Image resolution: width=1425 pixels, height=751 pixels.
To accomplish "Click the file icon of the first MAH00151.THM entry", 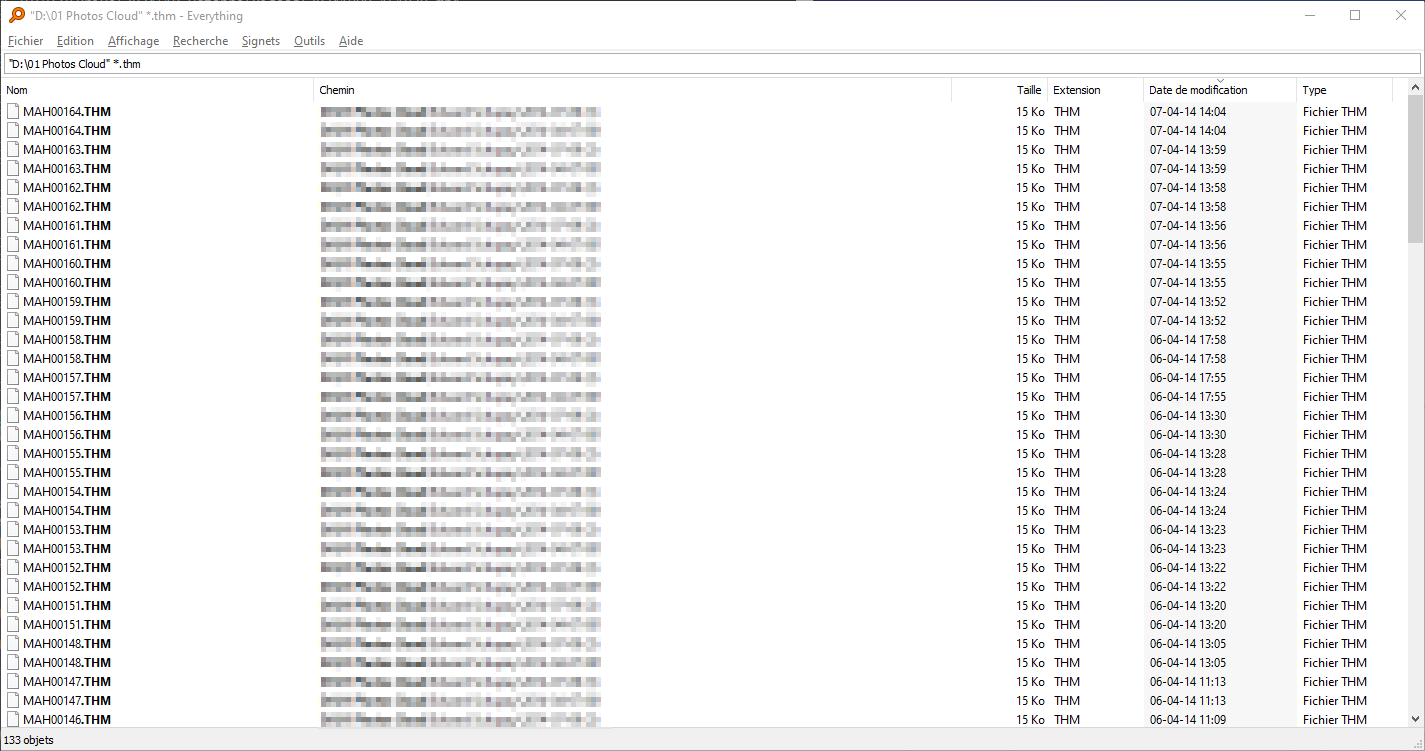I will click(13, 606).
